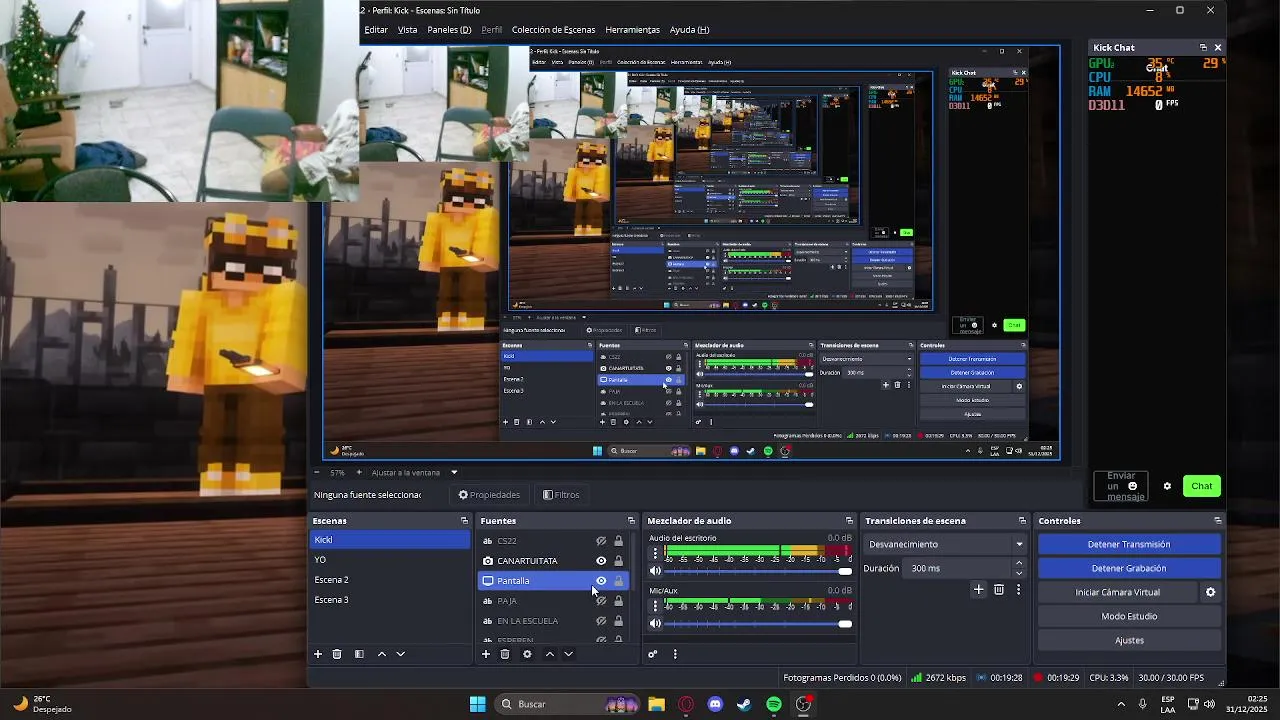This screenshot has height=720, width=1280.
Task: Zoom in preview with plus icon
Action: (x=359, y=472)
